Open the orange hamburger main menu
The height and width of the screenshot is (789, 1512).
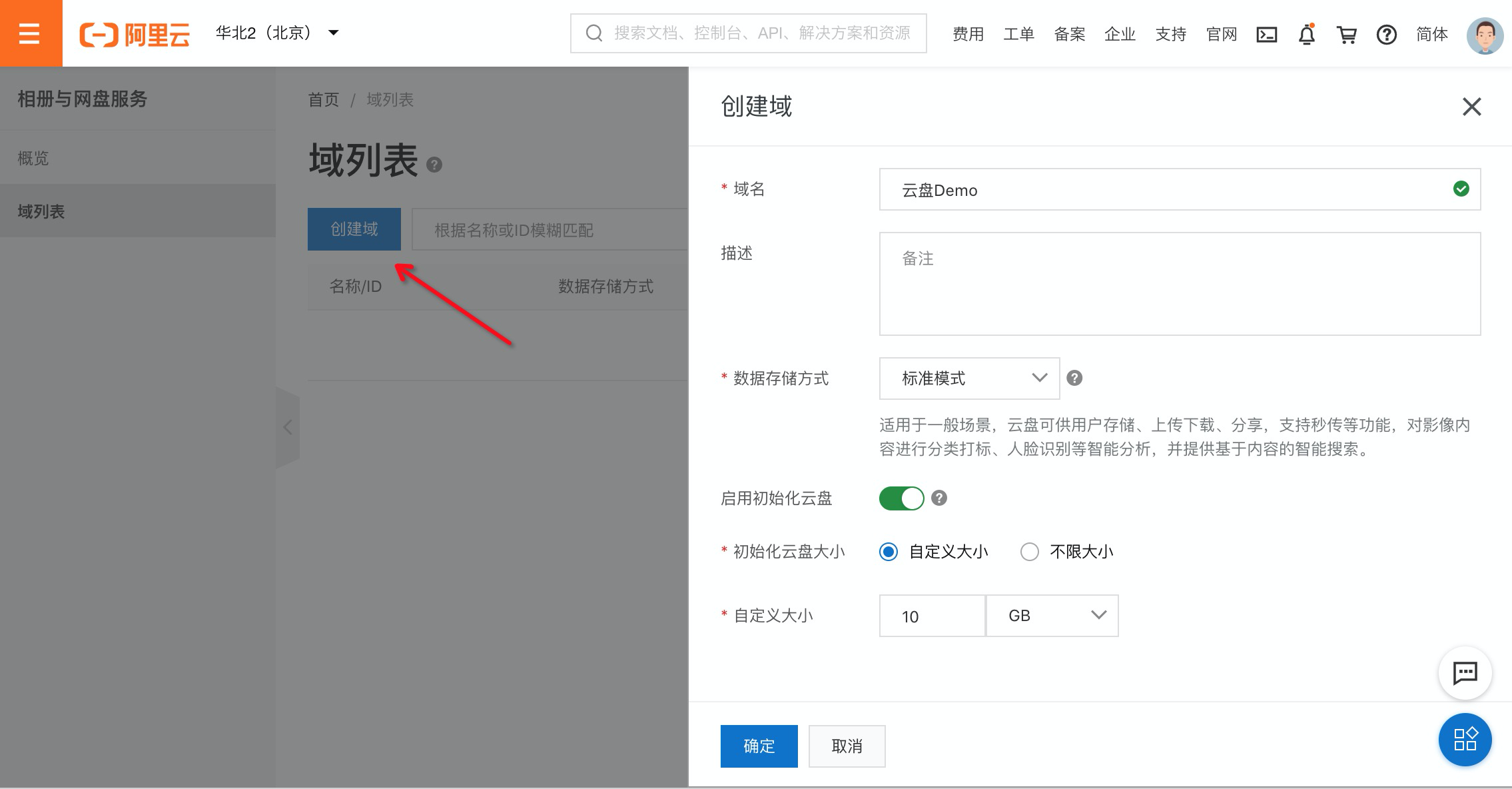pyautogui.click(x=30, y=33)
